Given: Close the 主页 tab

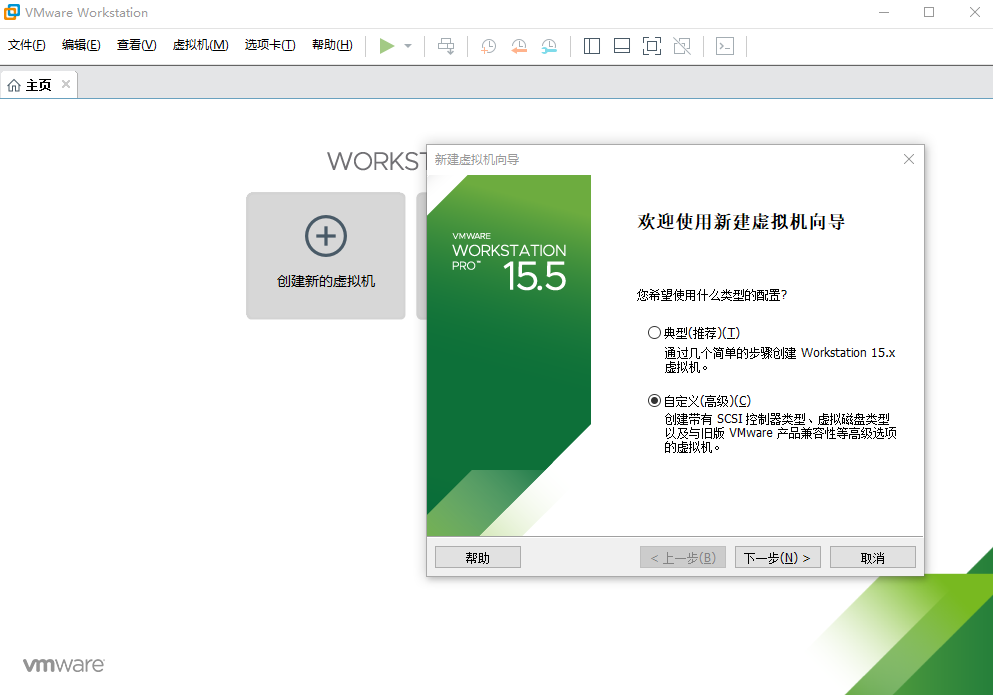Looking at the screenshot, I should (x=66, y=84).
